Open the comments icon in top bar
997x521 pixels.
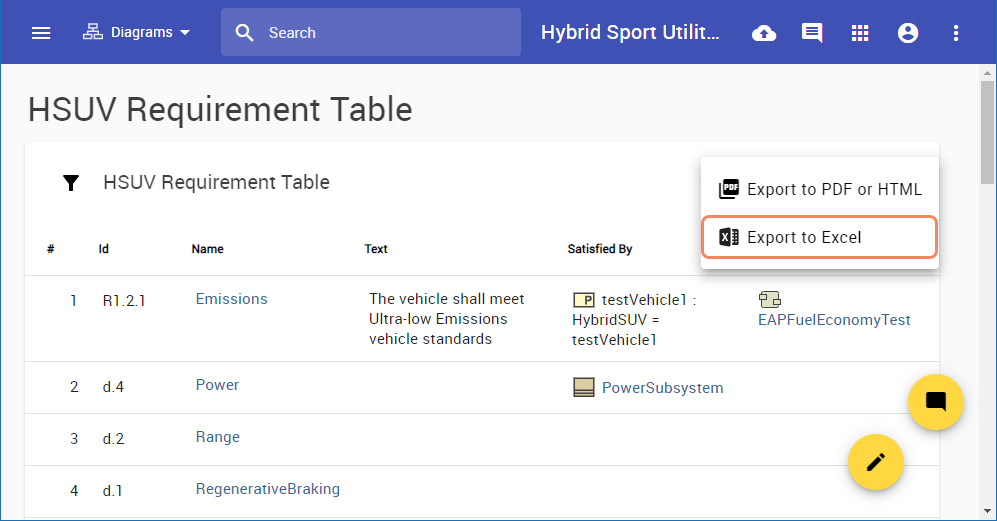(x=812, y=33)
